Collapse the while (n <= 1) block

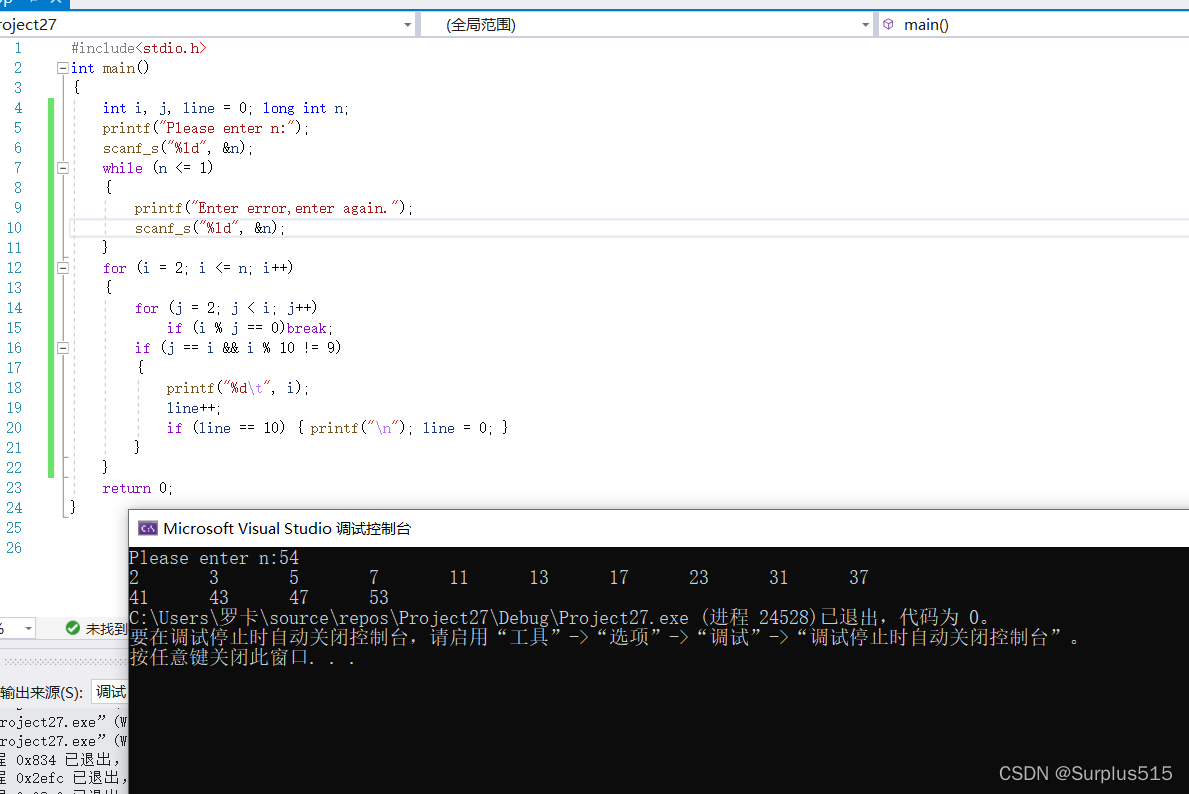(63, 168)
